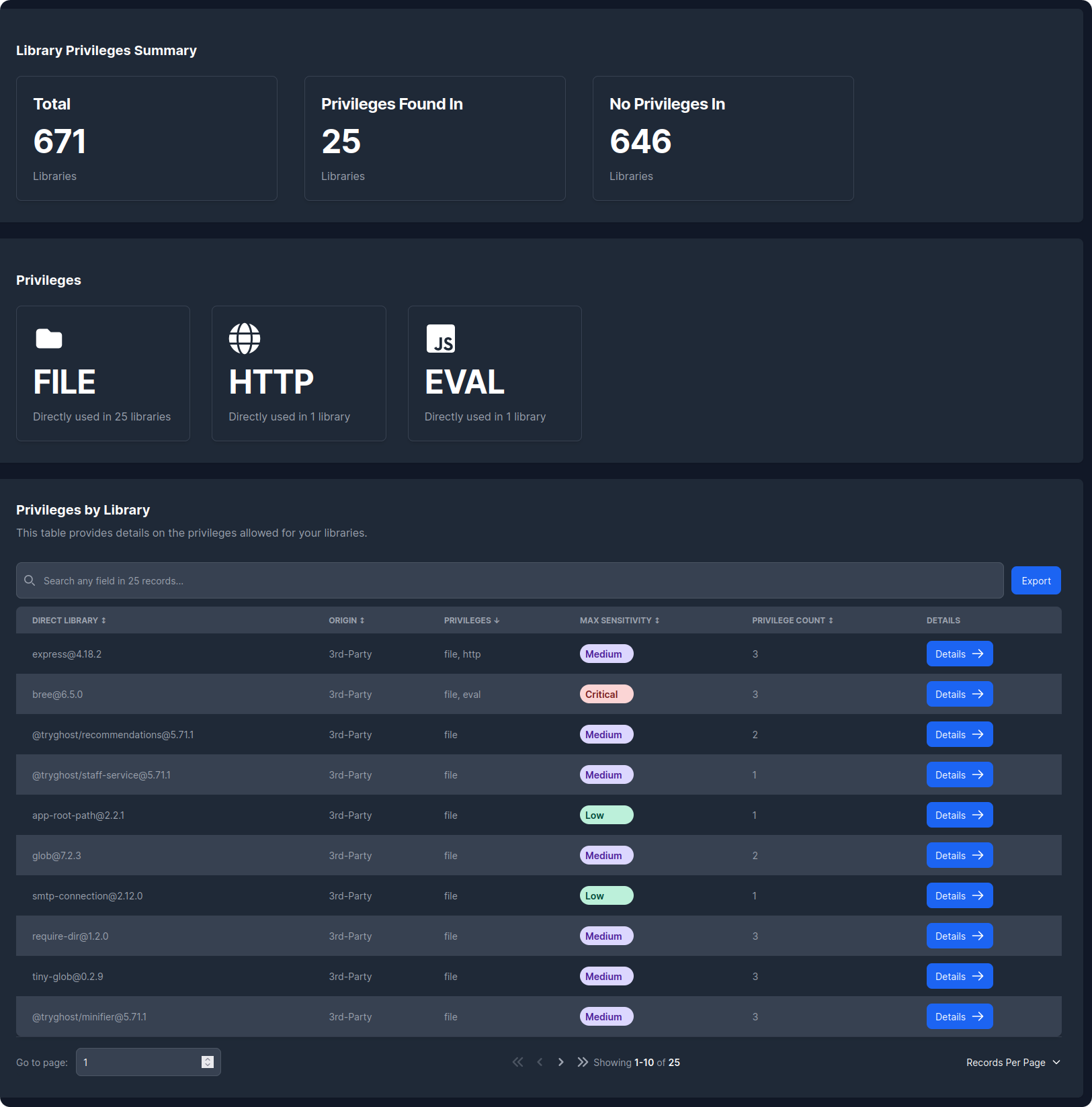Click the Low badge for smtp-connection
1092x1107 pixels.
click(x=606, y=895)
